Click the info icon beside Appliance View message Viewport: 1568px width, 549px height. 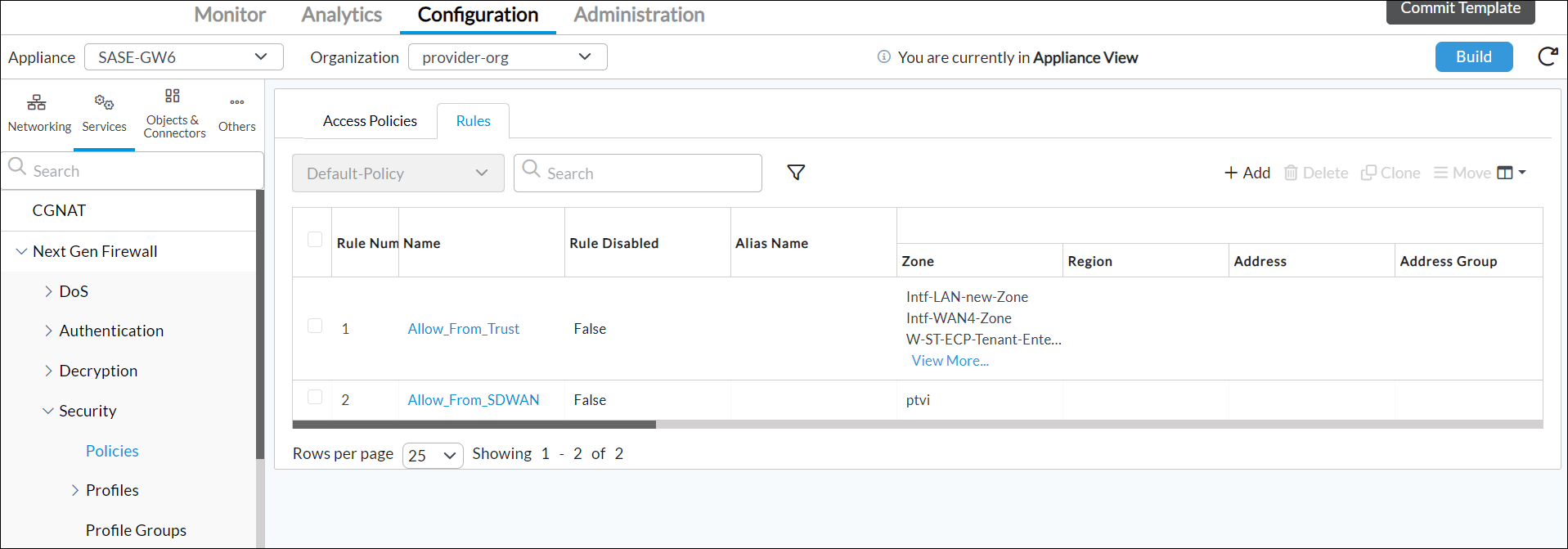tap(883, 56)
